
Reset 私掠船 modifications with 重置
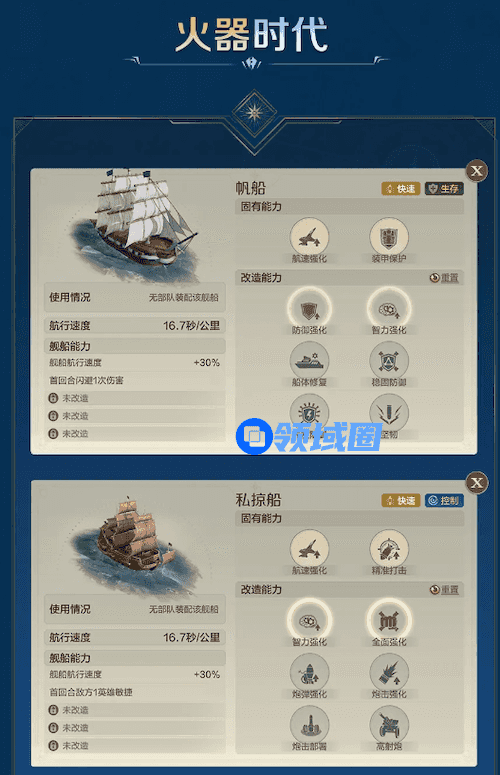tap(444, 590)
